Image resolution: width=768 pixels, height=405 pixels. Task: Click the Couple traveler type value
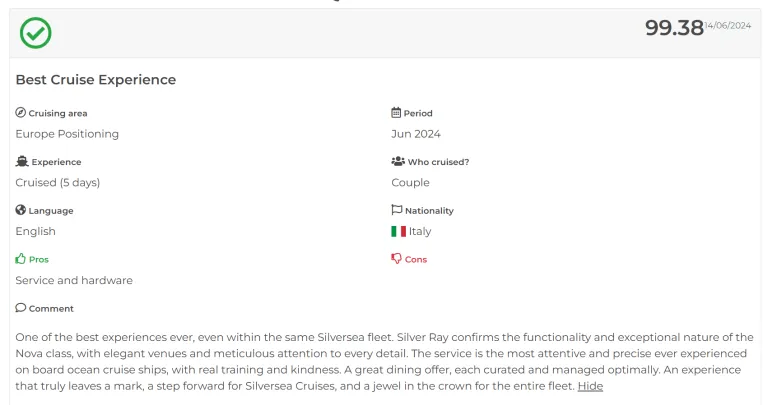410,183
